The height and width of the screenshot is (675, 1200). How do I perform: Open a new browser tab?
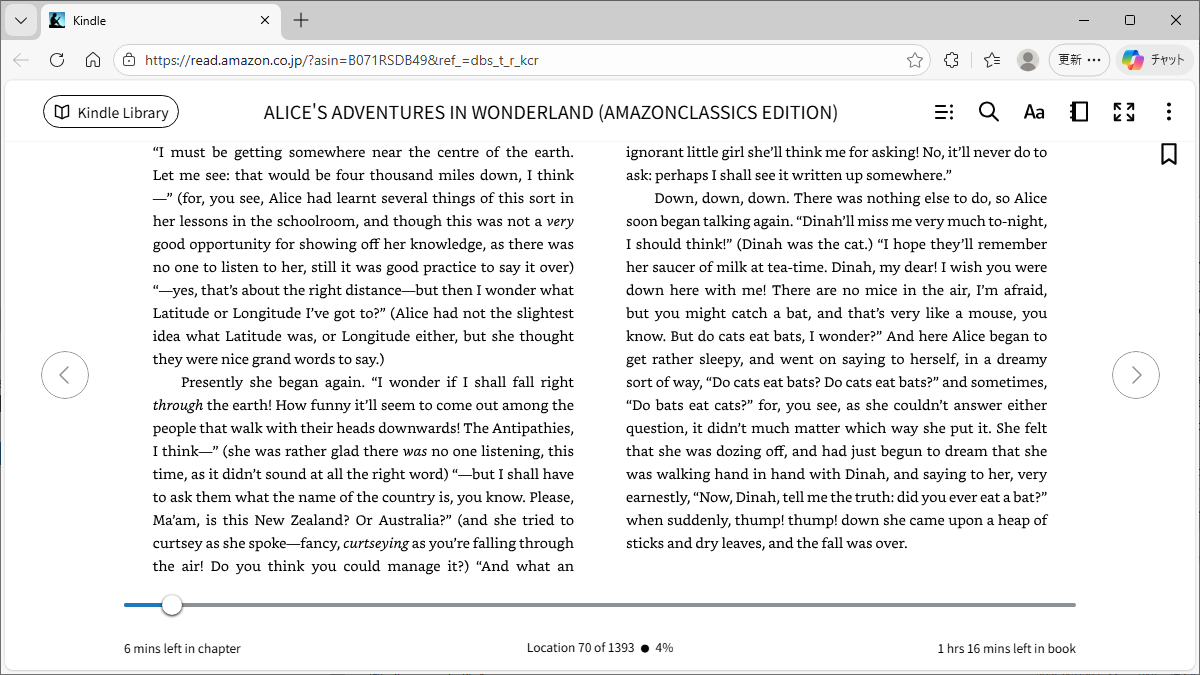click(x=301, y=20)
